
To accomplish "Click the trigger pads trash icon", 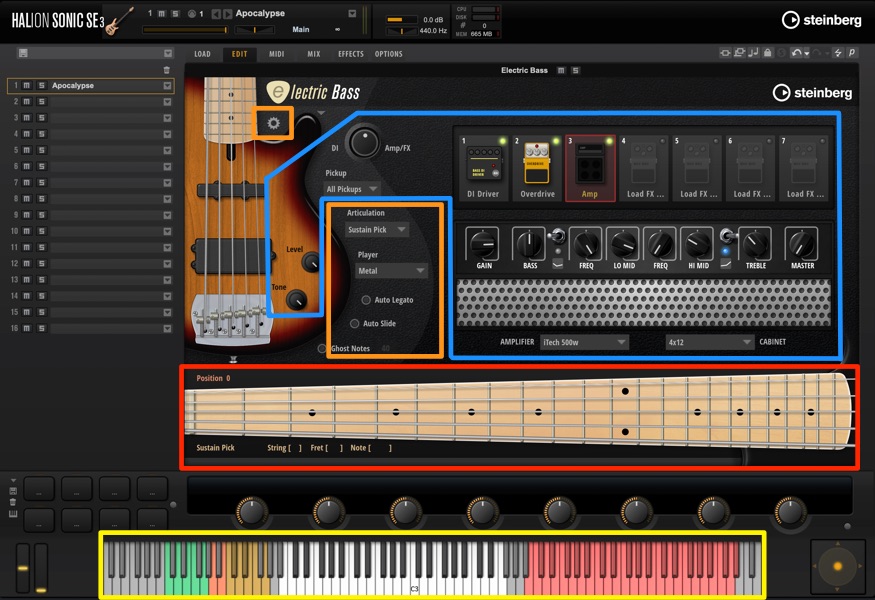I will tap(13, 502).
